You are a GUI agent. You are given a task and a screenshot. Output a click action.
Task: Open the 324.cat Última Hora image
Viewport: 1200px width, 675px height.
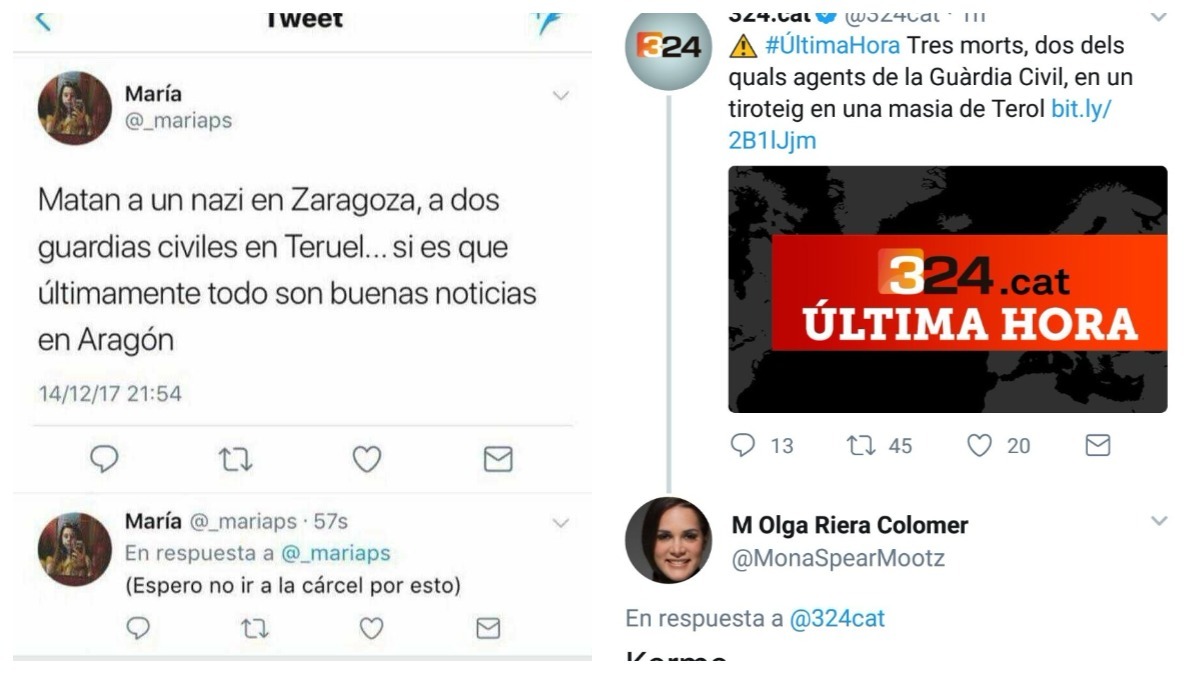tap(947, 289)
